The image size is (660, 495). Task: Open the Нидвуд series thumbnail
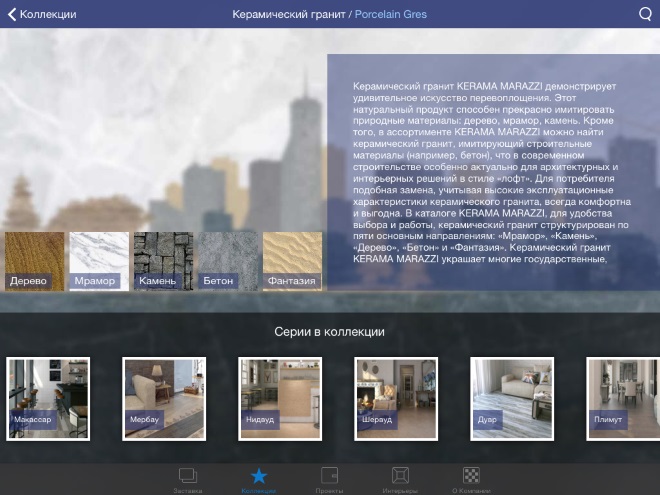(280, 399)
